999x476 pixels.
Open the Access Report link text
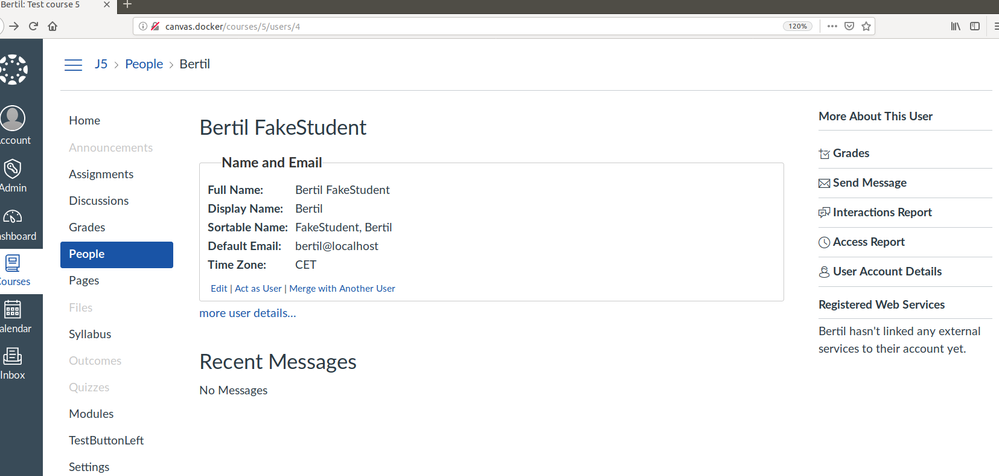click(x=869, y=242)
